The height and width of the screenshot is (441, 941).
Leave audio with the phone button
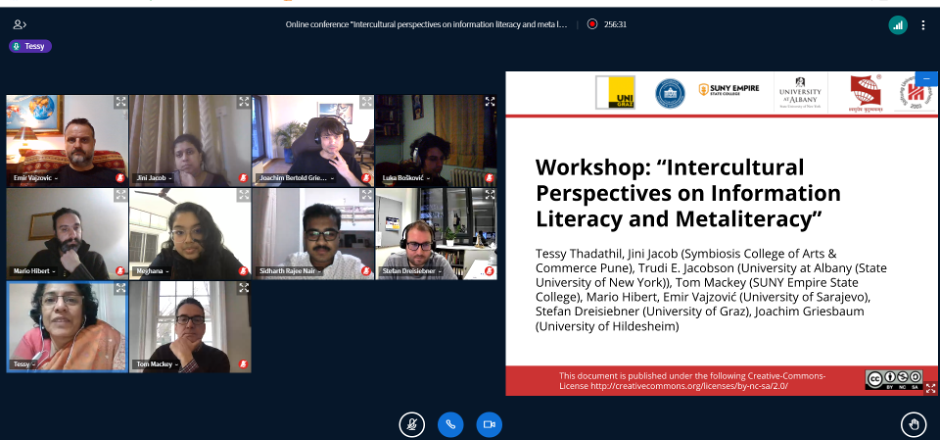click(450, 424)
